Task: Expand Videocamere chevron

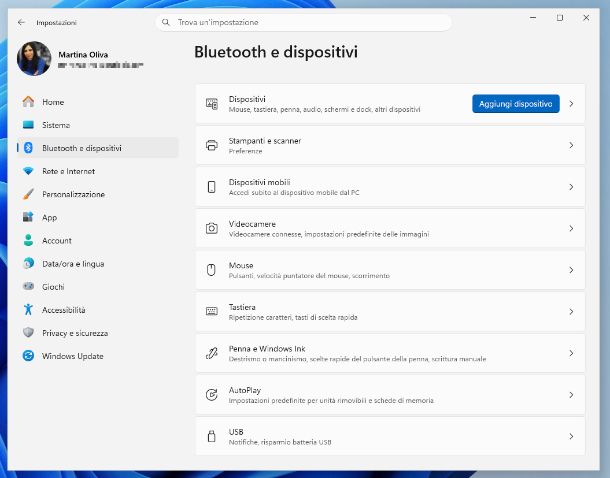Action: [x=571, y=228]
